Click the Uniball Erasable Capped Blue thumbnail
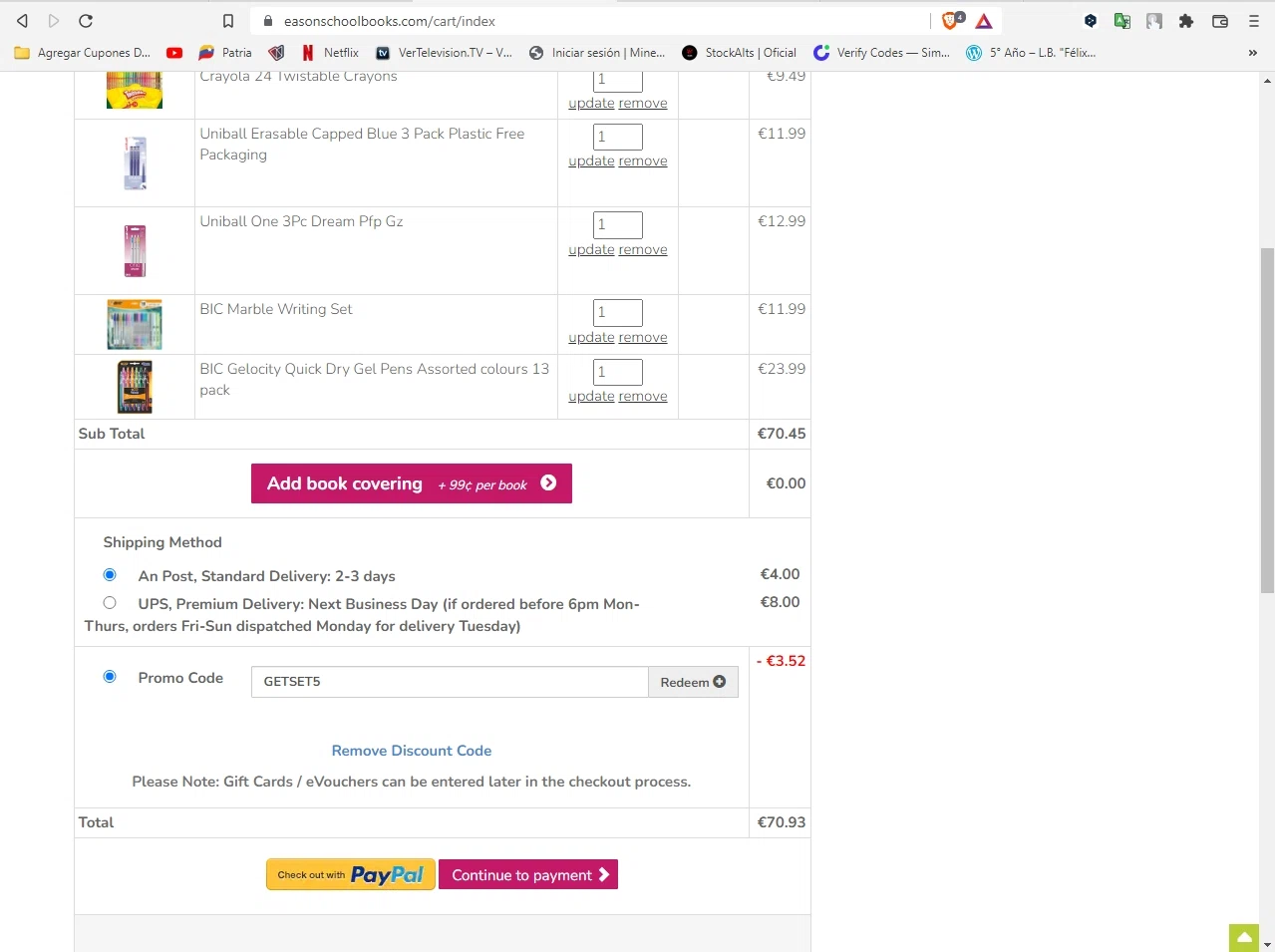 click(x=135, y=162)
